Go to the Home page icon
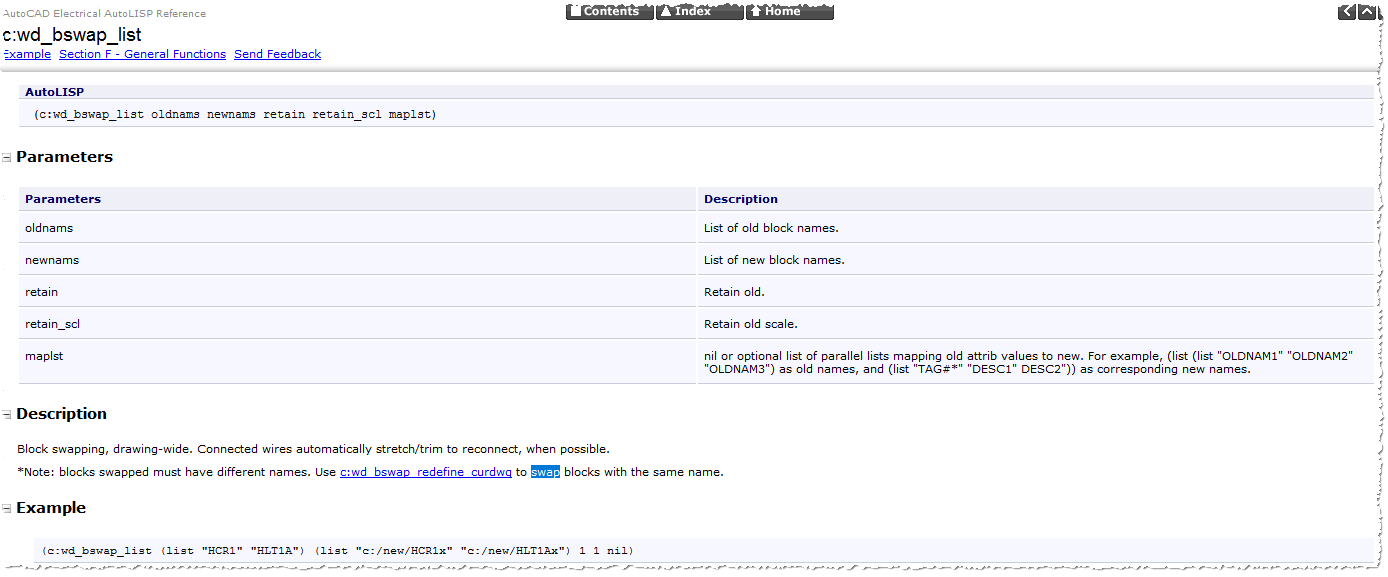 pos(789,11)
